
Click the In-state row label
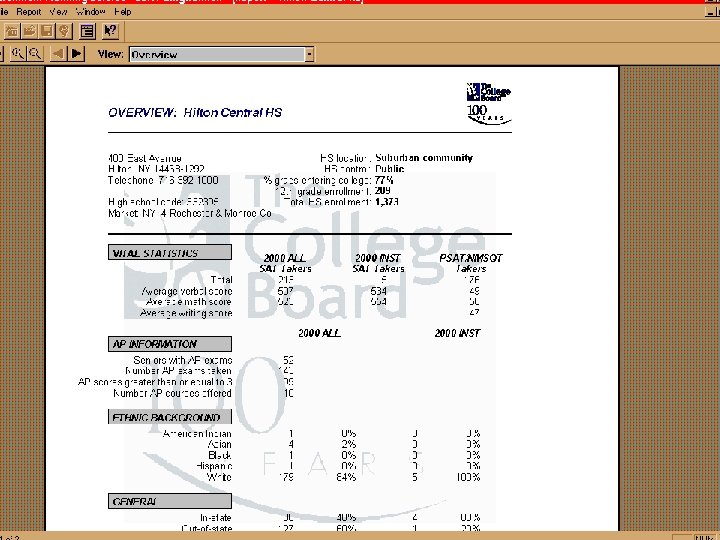point(216,518)
